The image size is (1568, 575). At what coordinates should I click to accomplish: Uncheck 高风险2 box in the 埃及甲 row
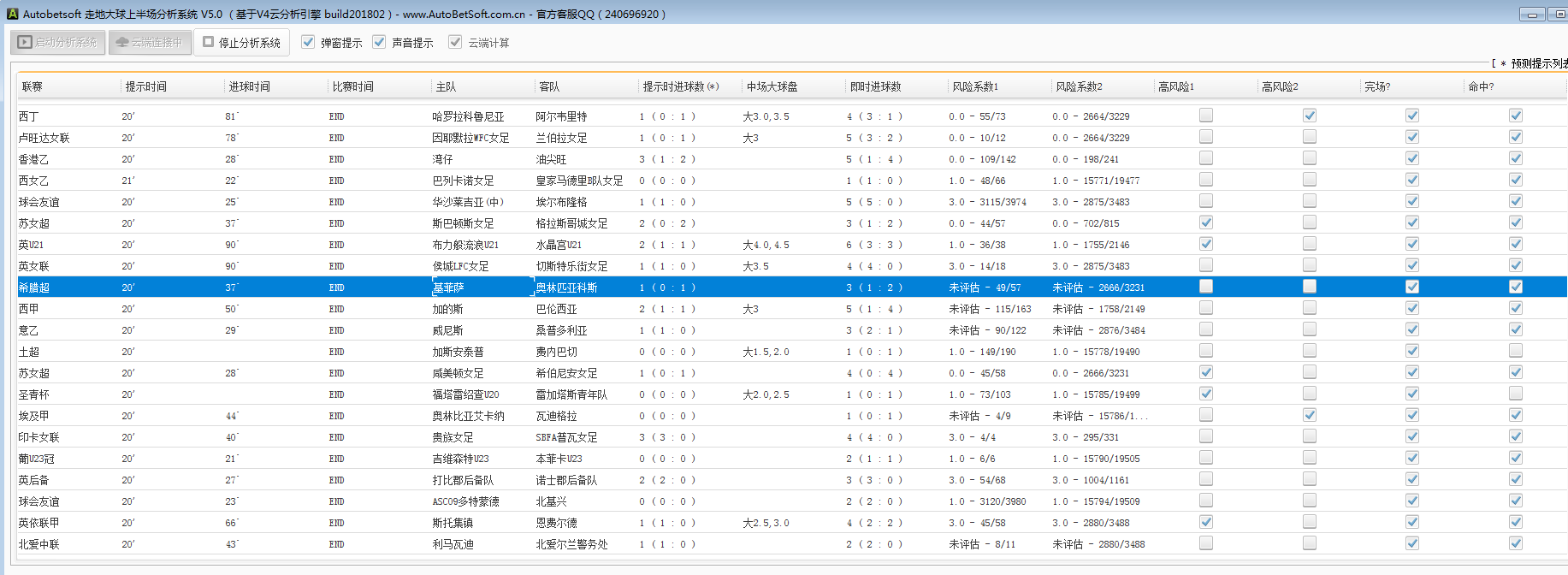(1310, 415)
